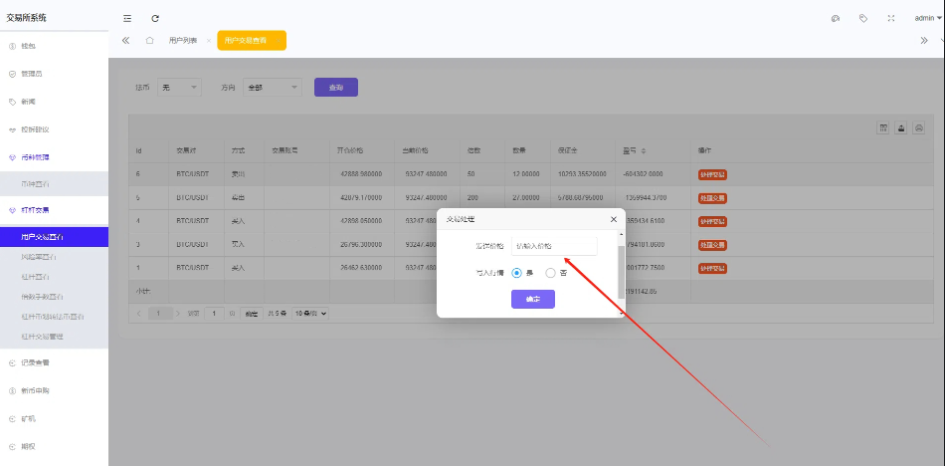Viewport: 945px width, 466px height.
Task: Open the 币种查看 submenu item
Action: (54, 183)
